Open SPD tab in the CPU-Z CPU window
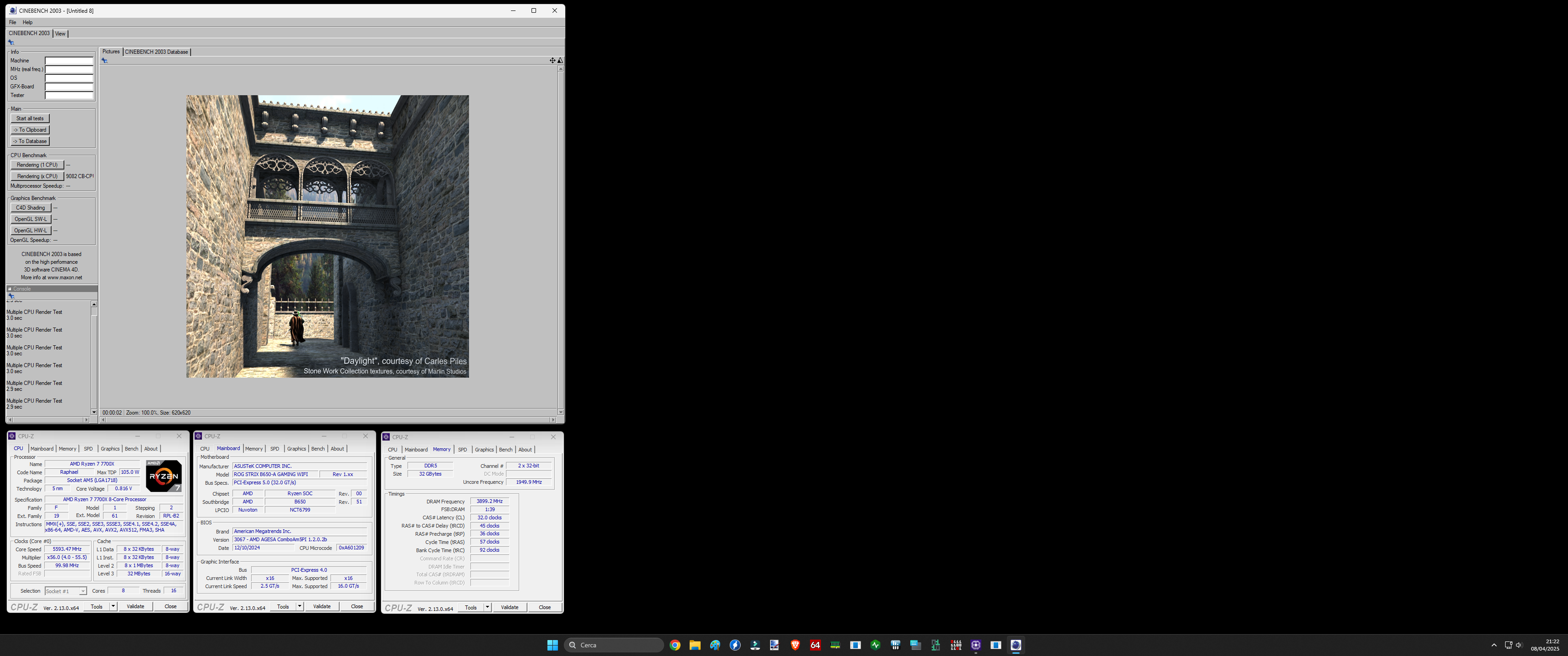Screen dimensions: 1568x656 click(88, 449)
